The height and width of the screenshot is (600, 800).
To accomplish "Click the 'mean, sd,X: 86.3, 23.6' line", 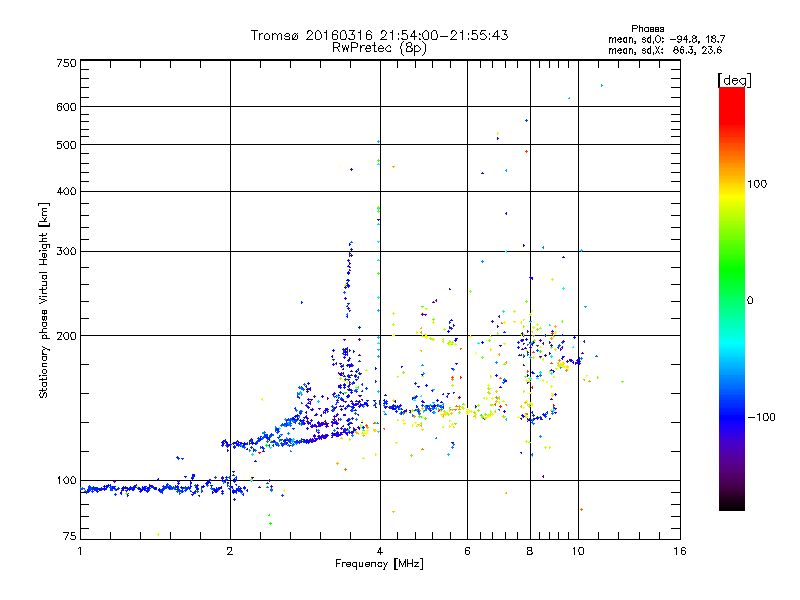I will 665,50.
